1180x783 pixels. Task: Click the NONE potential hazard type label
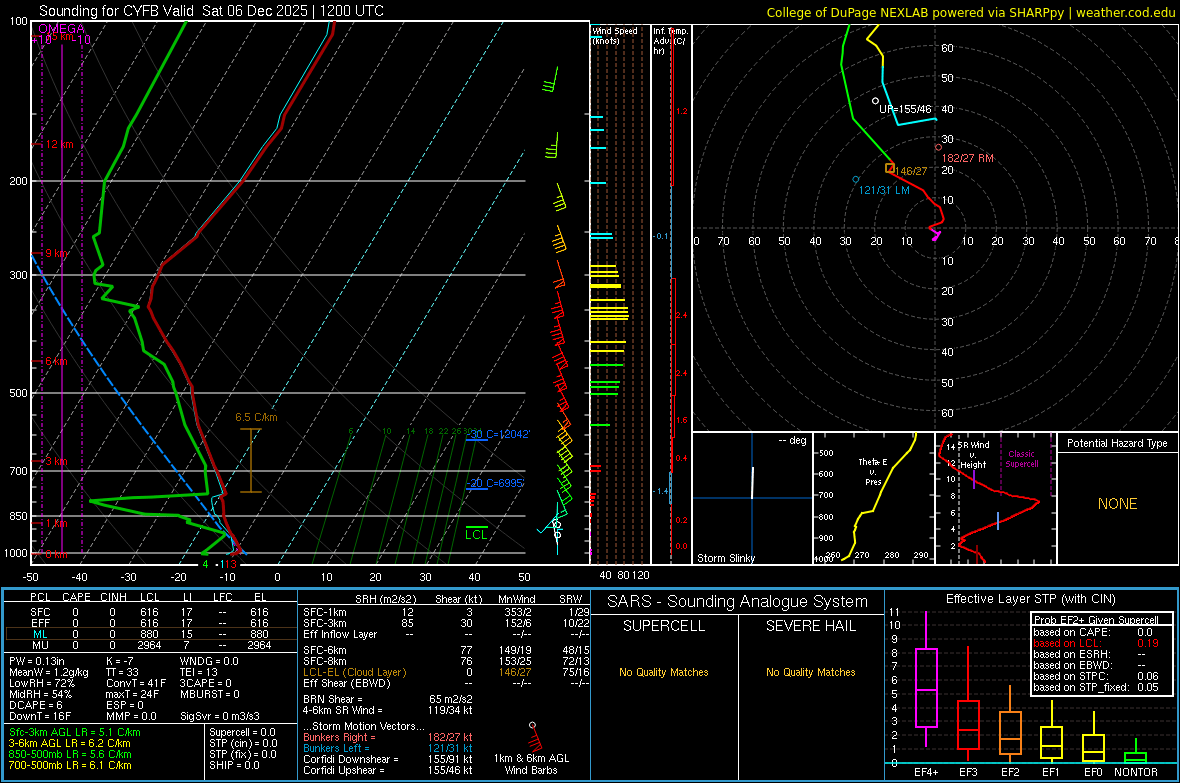tap(1117, 504)
